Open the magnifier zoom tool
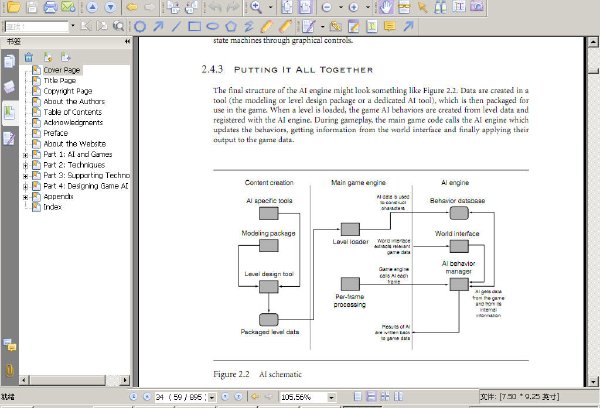 click(x=256, y=7)
